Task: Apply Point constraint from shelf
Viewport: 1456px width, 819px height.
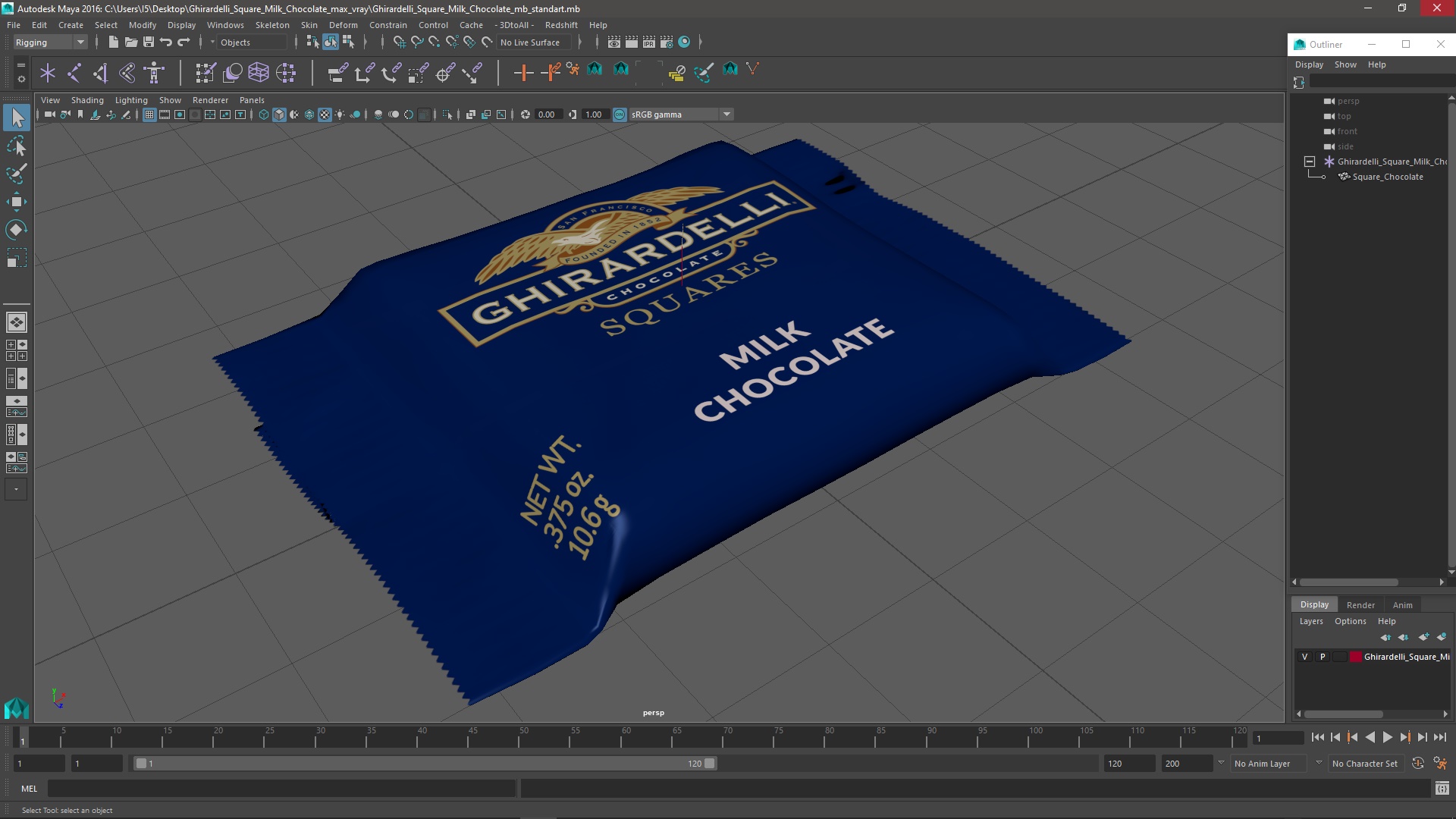Action: [x=364, y=73]
